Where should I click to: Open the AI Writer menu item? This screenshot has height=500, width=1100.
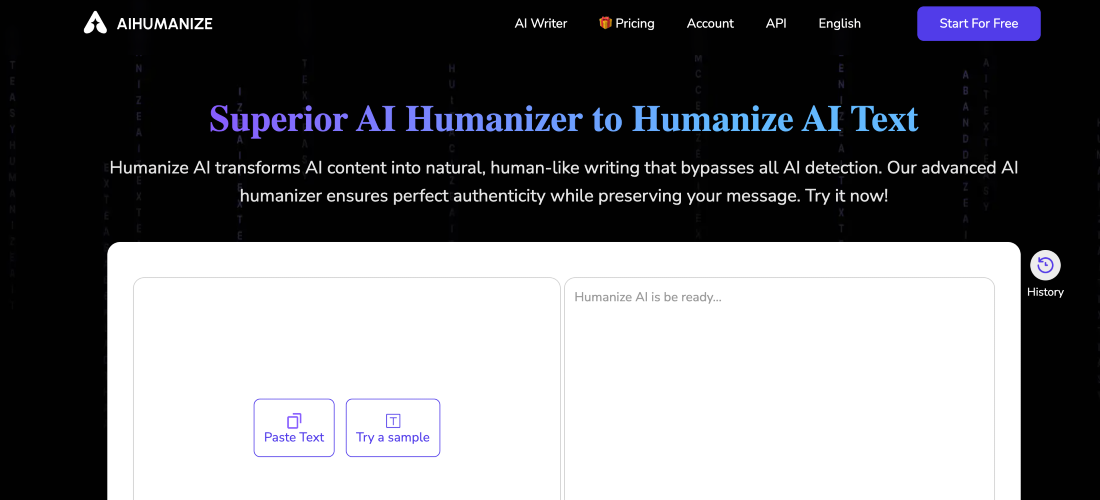click(x=541, y=23)
